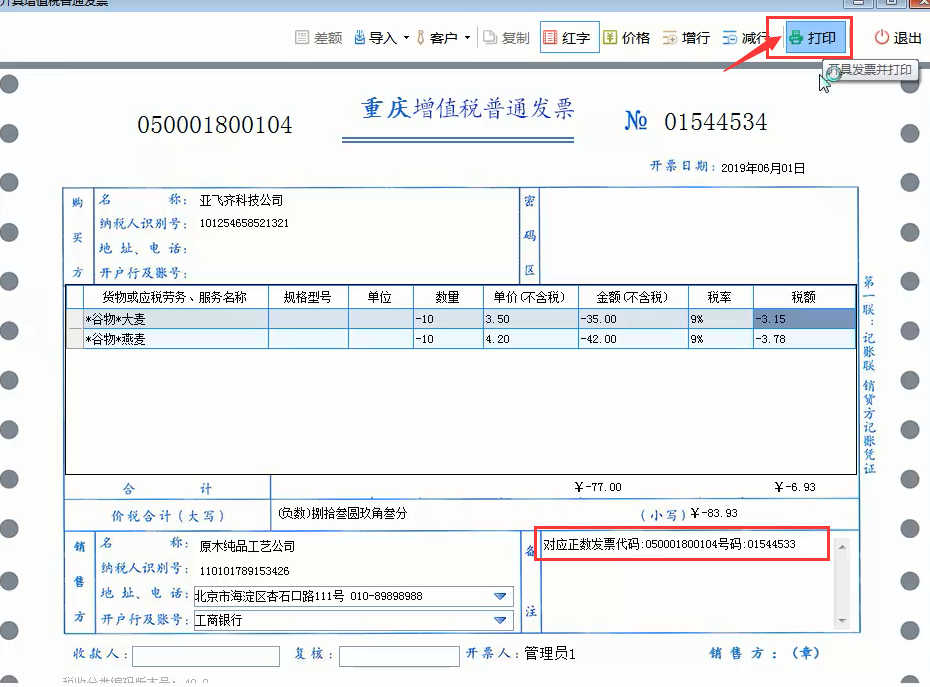
Task: Click the 单价(不含税) column header
Action: pos(531,297)
